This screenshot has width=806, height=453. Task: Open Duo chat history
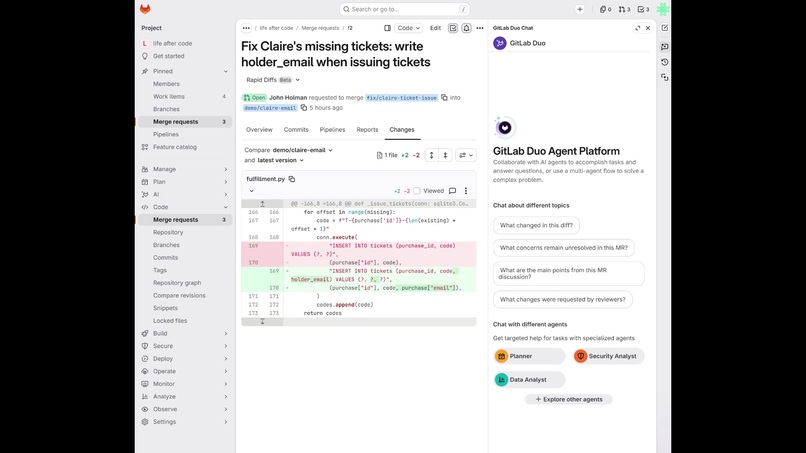click(665, 62)
